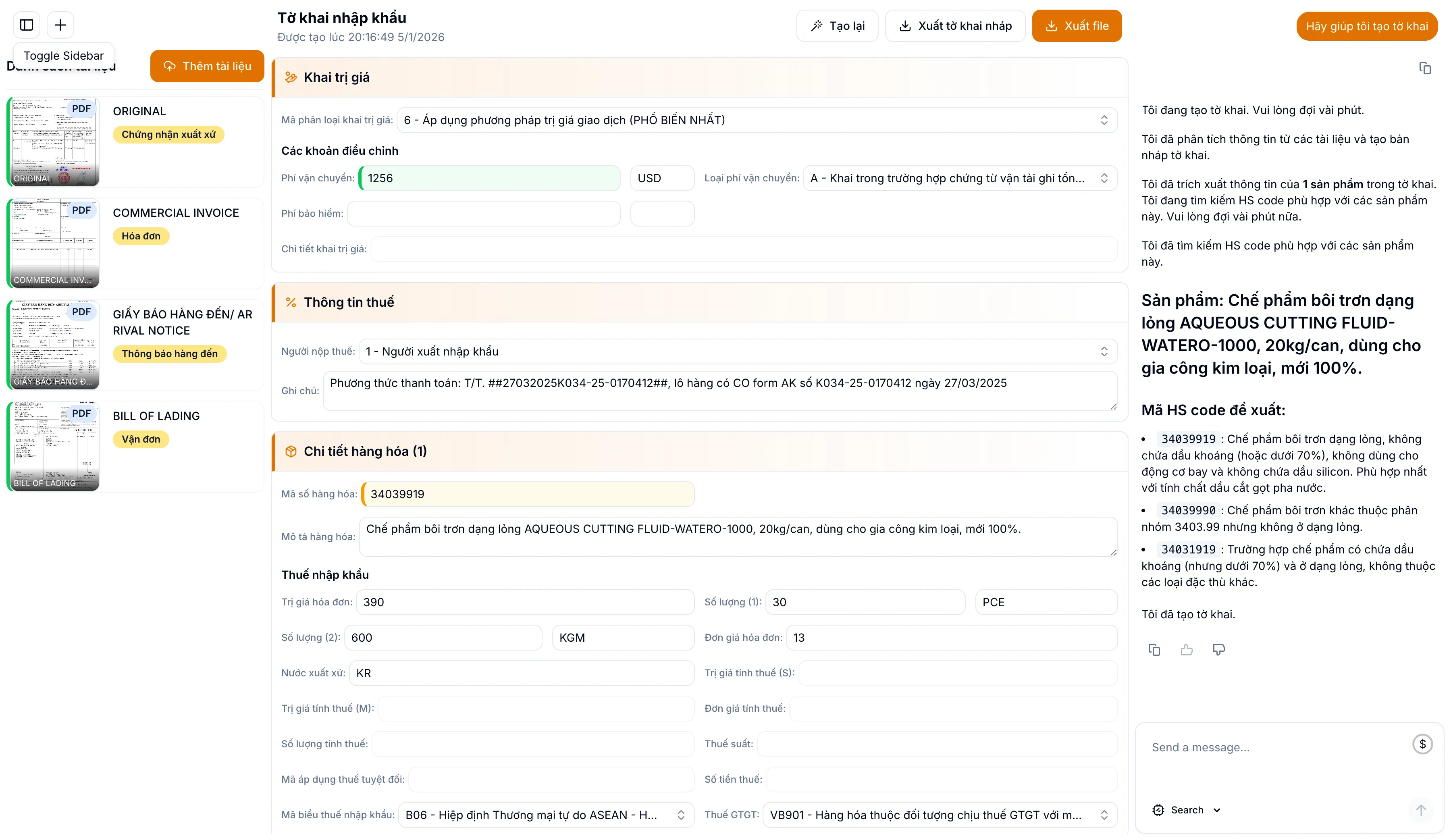Click the Tạo lại button
This screenshot has height=840, width=1451.
837,26
